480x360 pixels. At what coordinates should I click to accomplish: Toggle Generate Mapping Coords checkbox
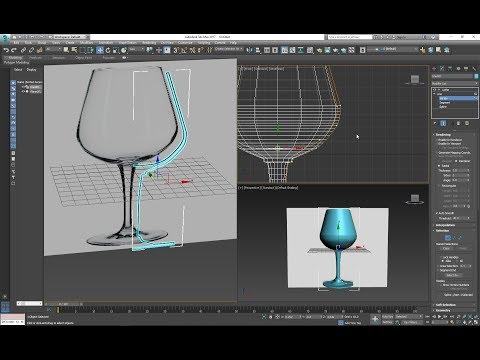pos(436,153)
